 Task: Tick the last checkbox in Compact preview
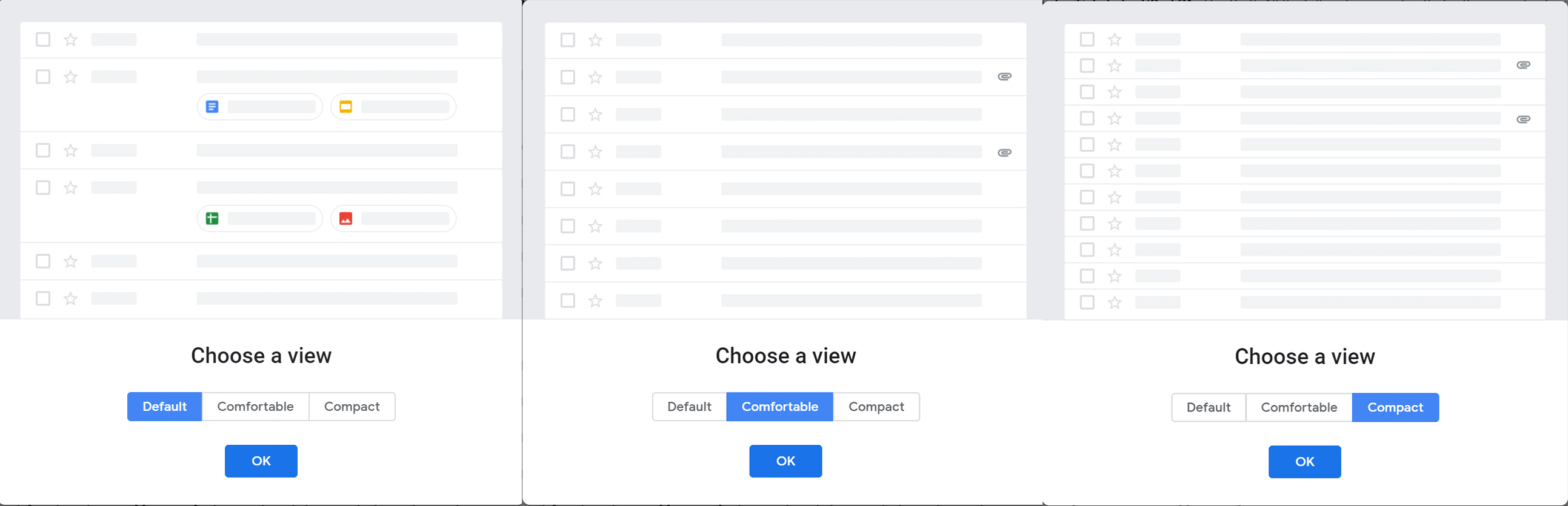[1087, 302]
